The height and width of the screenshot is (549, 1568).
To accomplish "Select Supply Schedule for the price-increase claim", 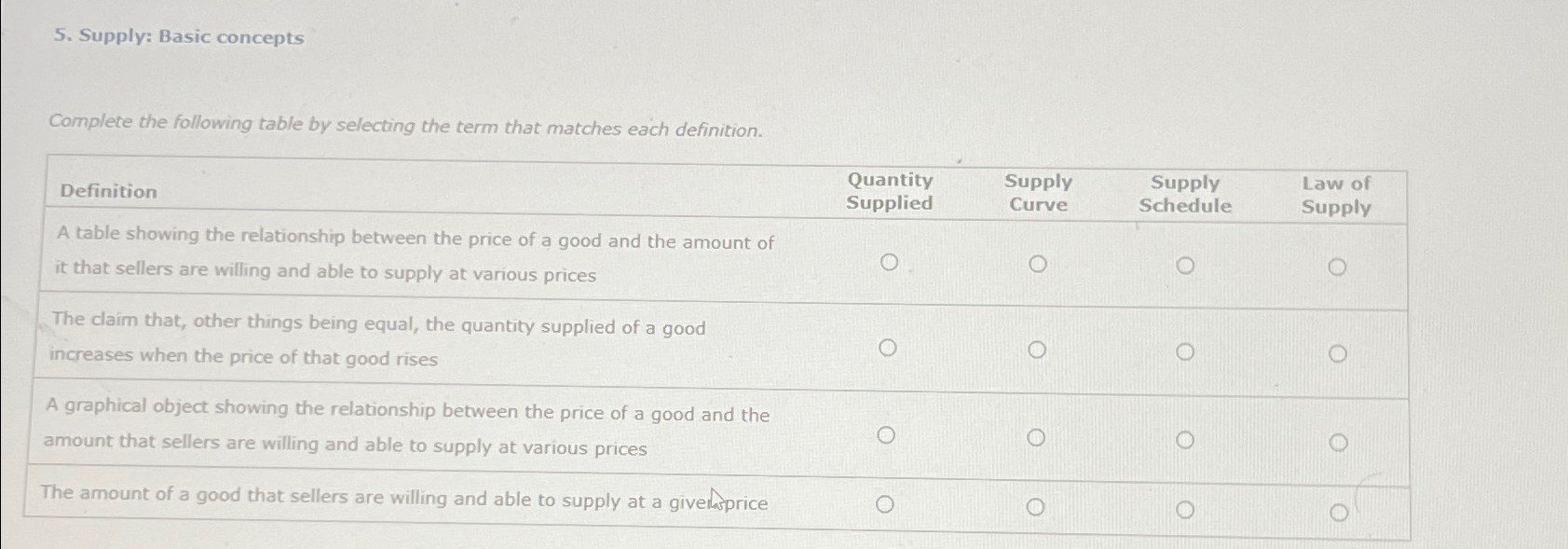I will tap(1186, 351).
